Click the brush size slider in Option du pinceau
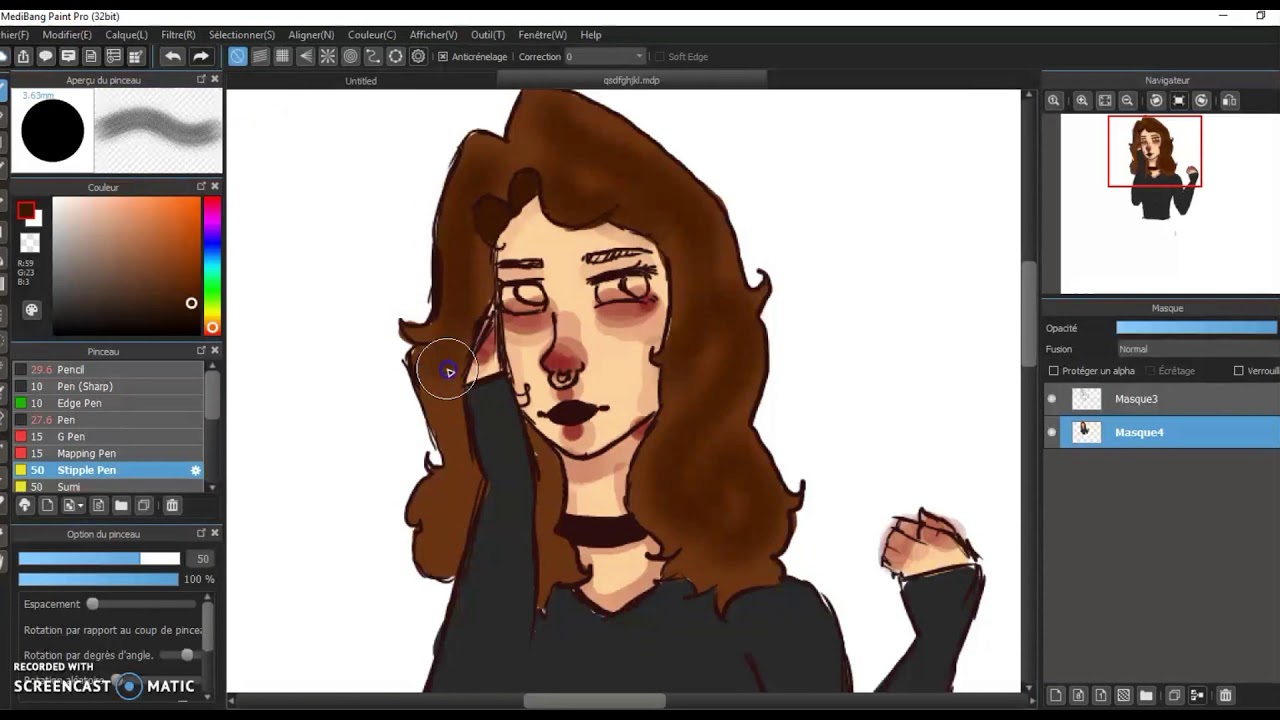The image size is (1280, 720). pos(99,559)
